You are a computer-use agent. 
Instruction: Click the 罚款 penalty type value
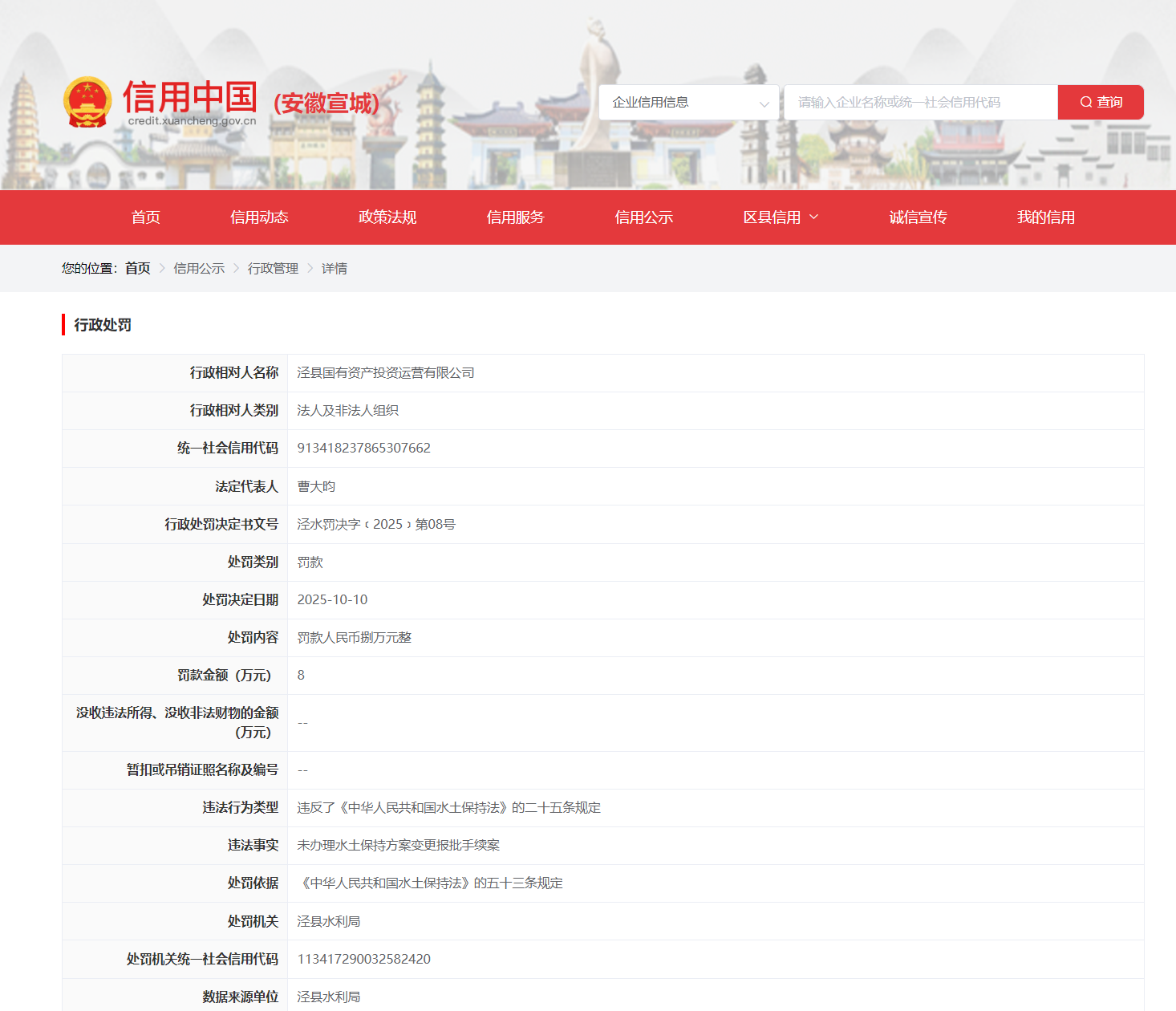(310, 562)
